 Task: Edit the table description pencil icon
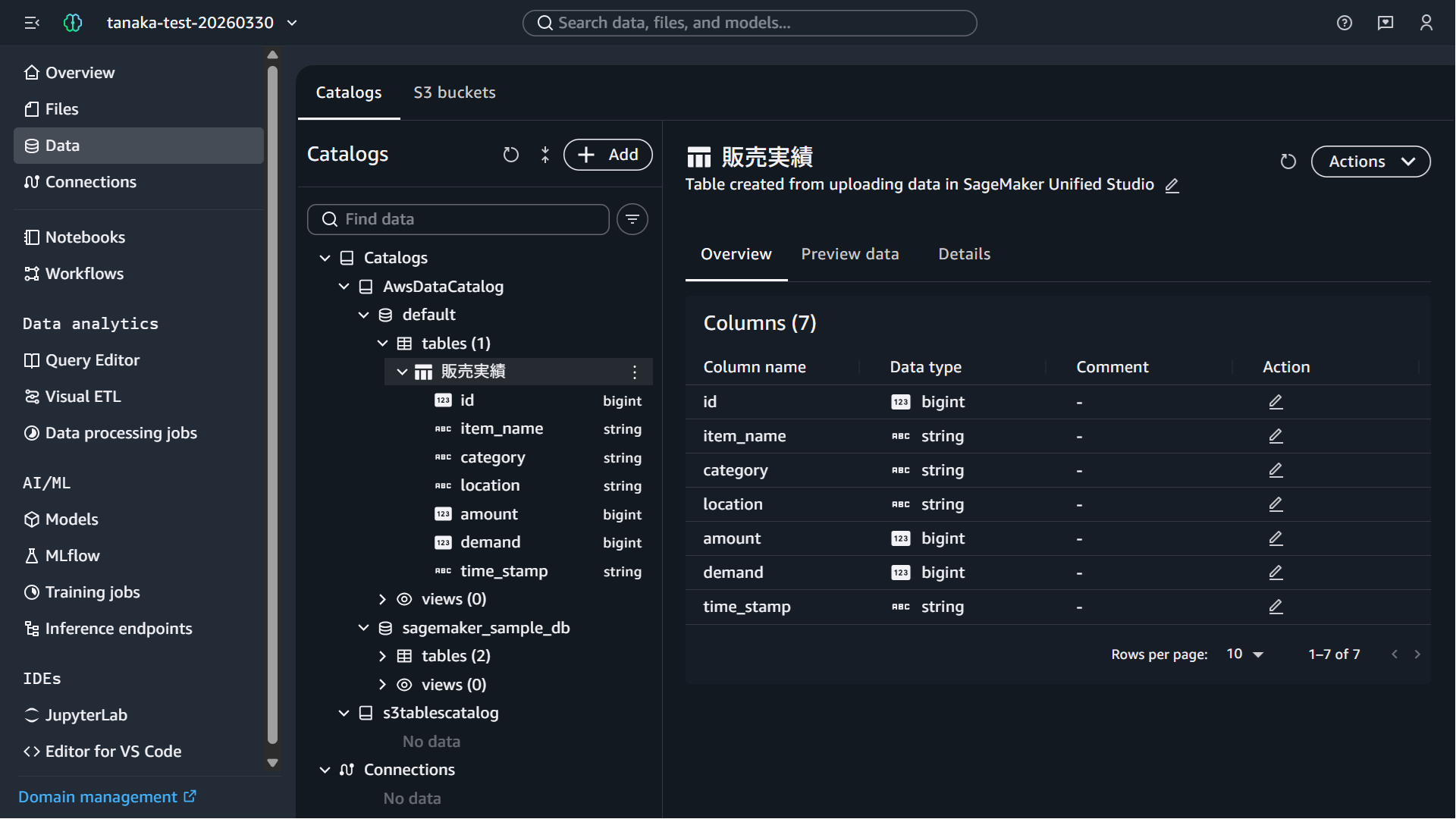(1172, 185)
